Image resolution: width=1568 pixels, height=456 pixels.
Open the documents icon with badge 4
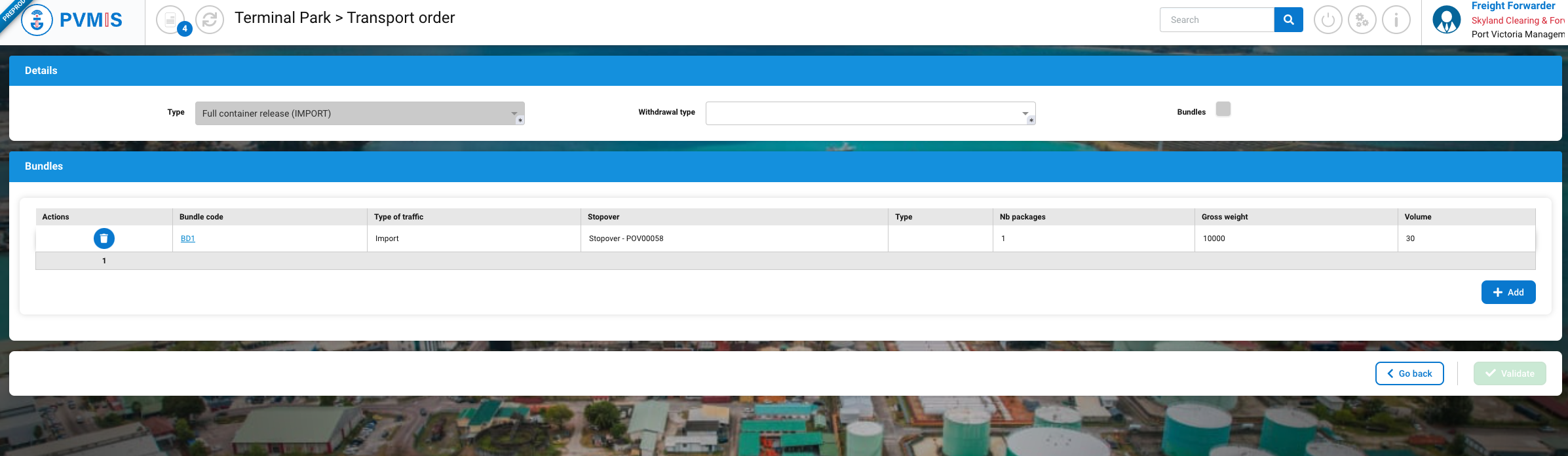(x=170, y=20)
